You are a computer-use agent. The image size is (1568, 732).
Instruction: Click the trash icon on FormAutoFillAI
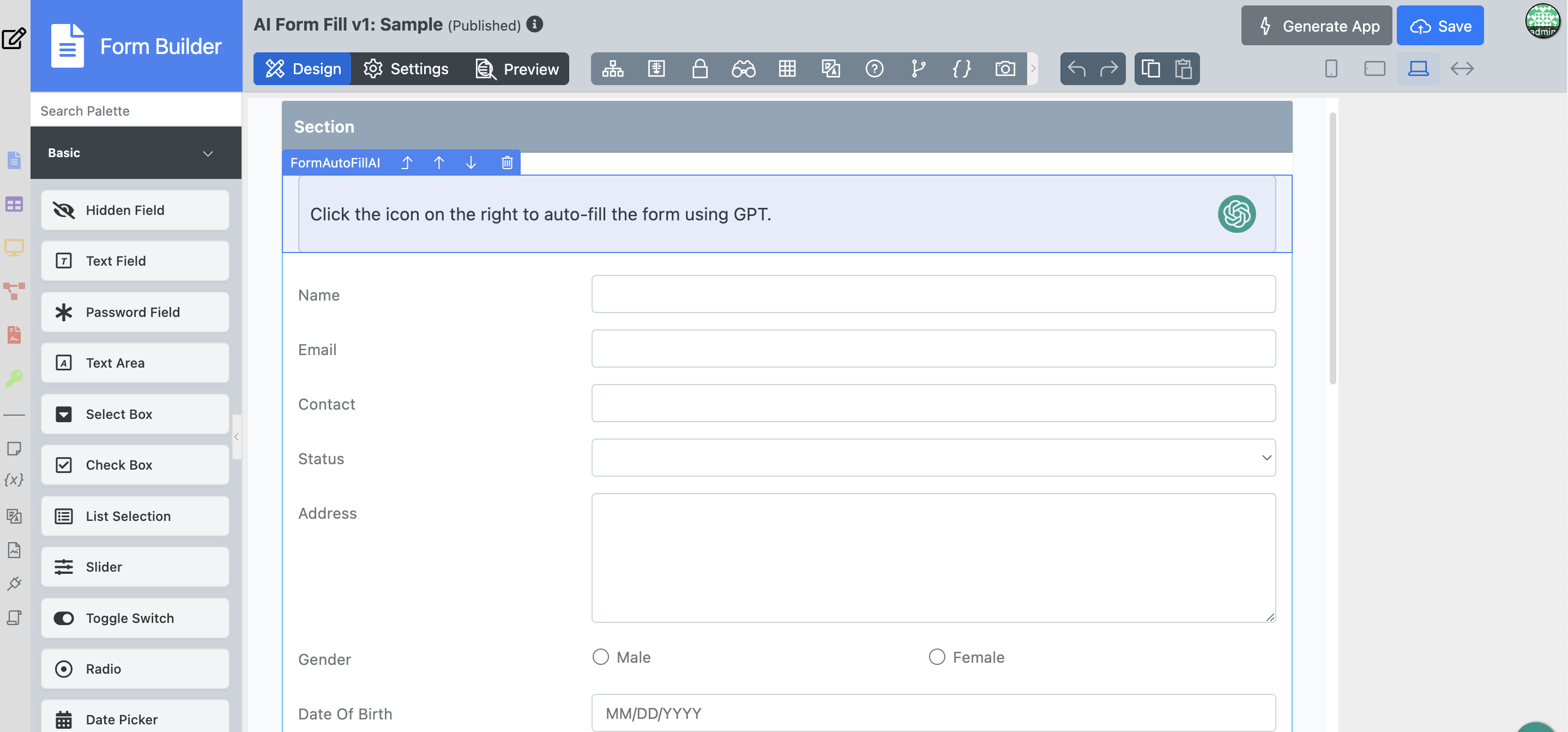pyautogui.click(x=506, y=163)
